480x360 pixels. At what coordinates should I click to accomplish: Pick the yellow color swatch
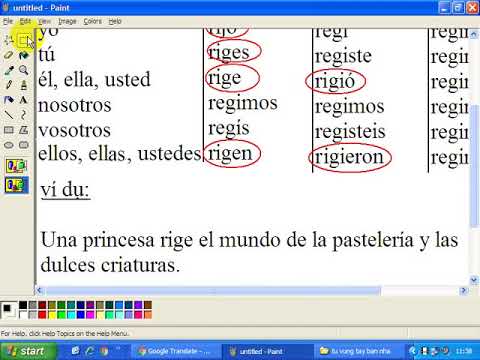click(52, 314)
